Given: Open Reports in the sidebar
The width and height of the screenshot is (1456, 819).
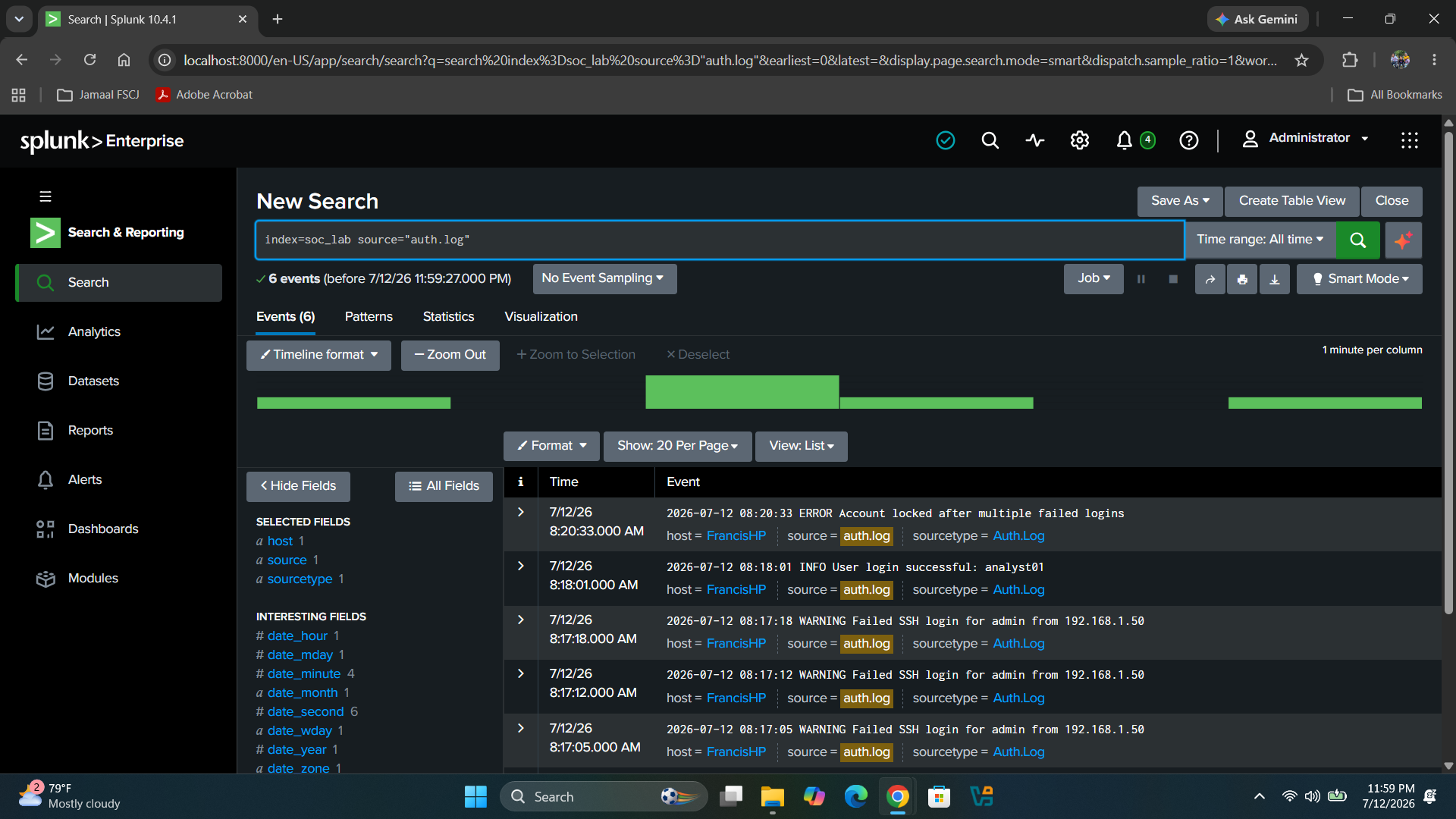Looking at the screenshot, I should pos(90,430).
